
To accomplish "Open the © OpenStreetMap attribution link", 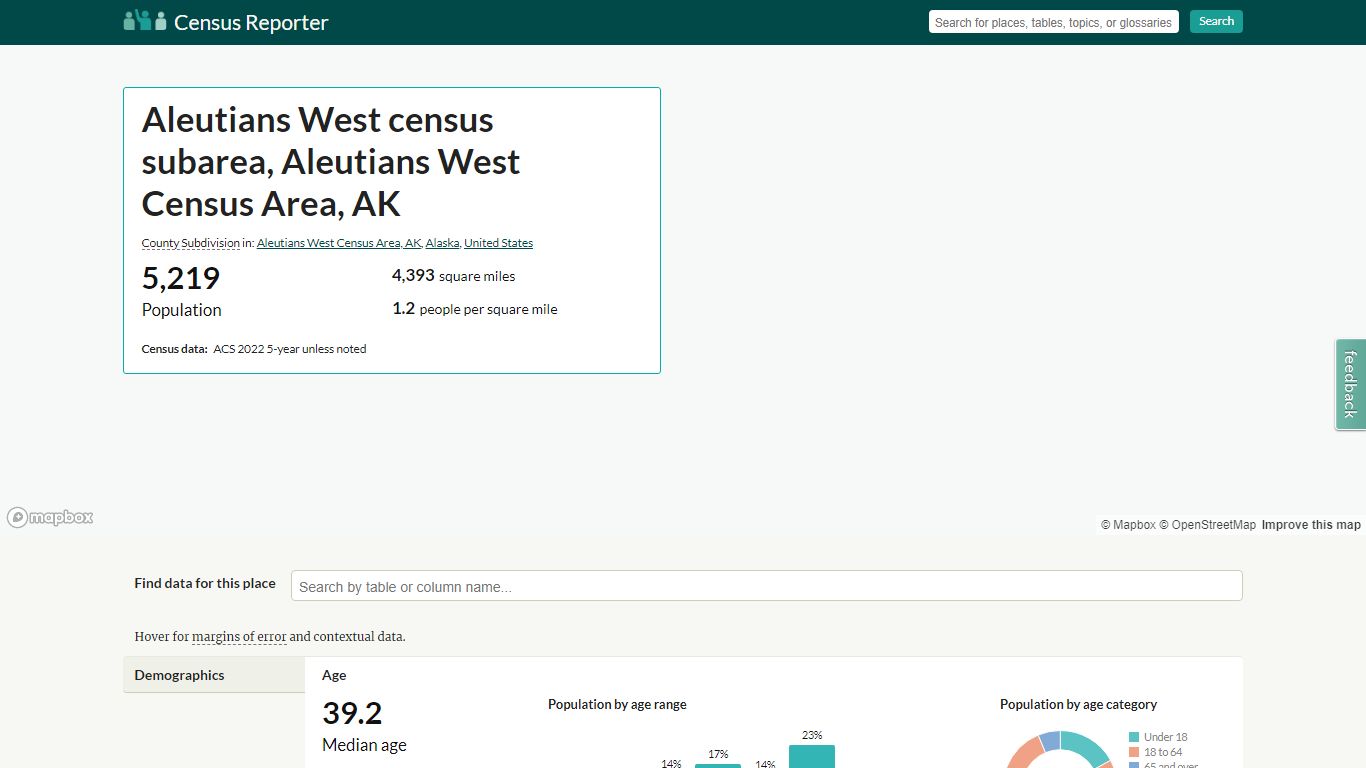I will [x=1207, y=525].
